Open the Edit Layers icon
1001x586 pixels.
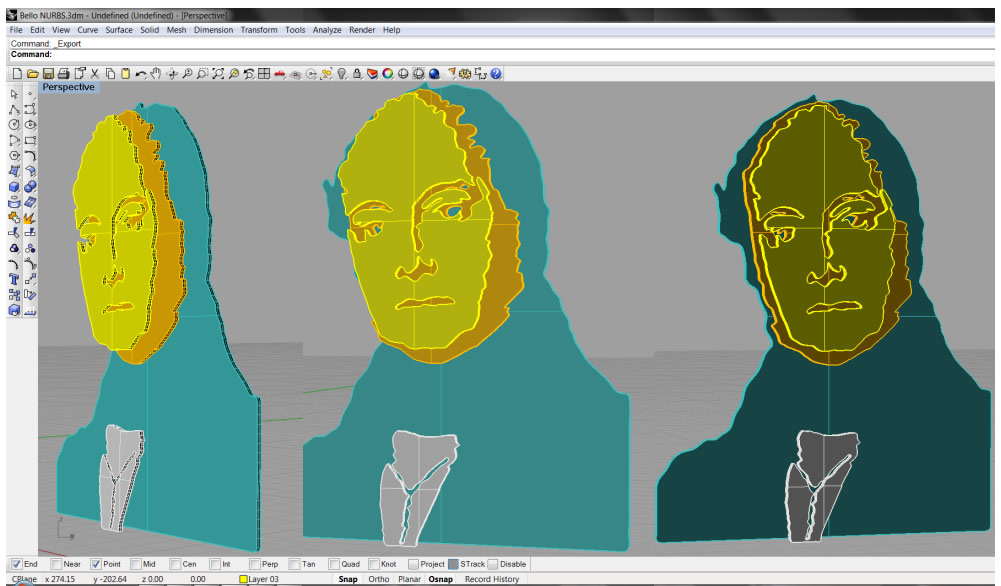point(372,74)
